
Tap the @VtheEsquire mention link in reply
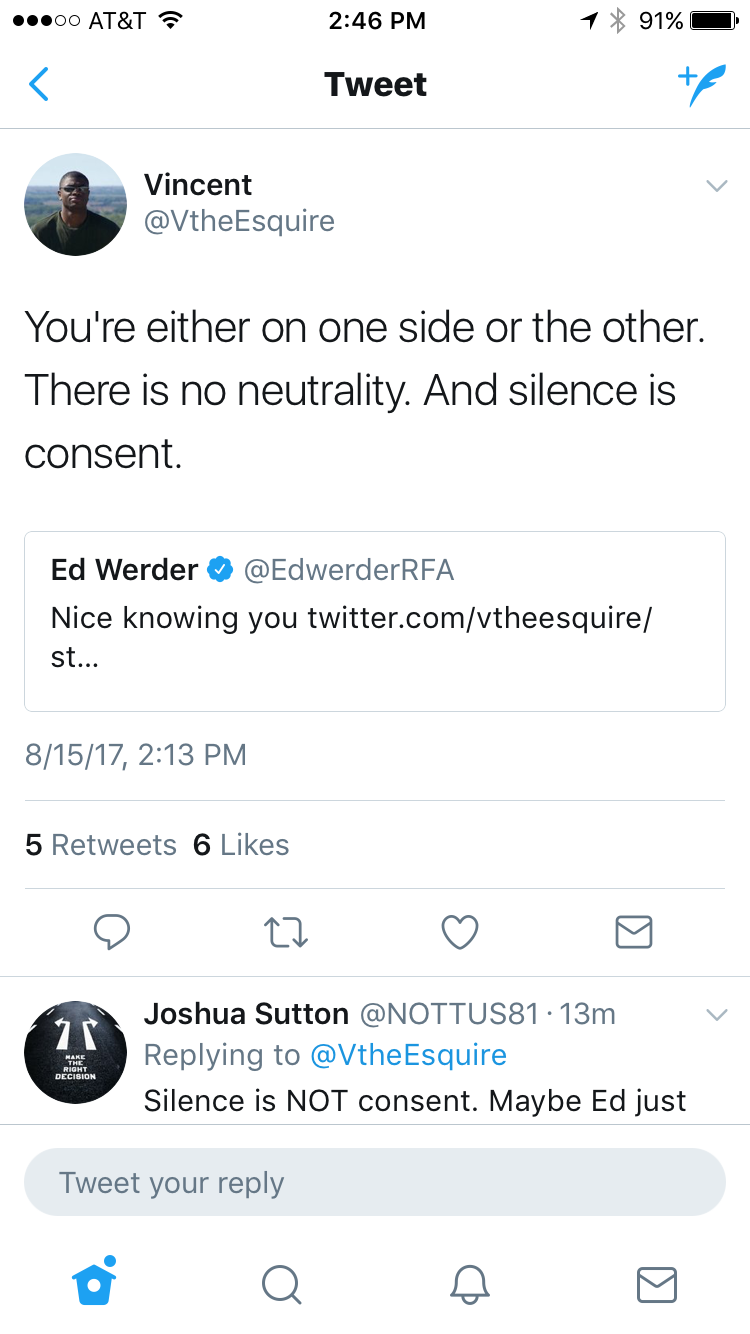(x=408, y=1055)
